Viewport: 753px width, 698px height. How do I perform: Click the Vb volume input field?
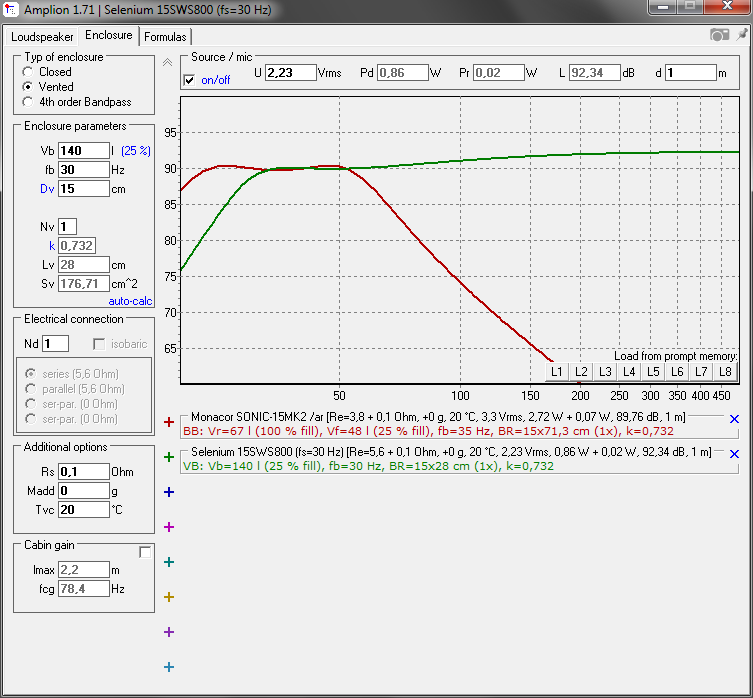coord(84,151)
